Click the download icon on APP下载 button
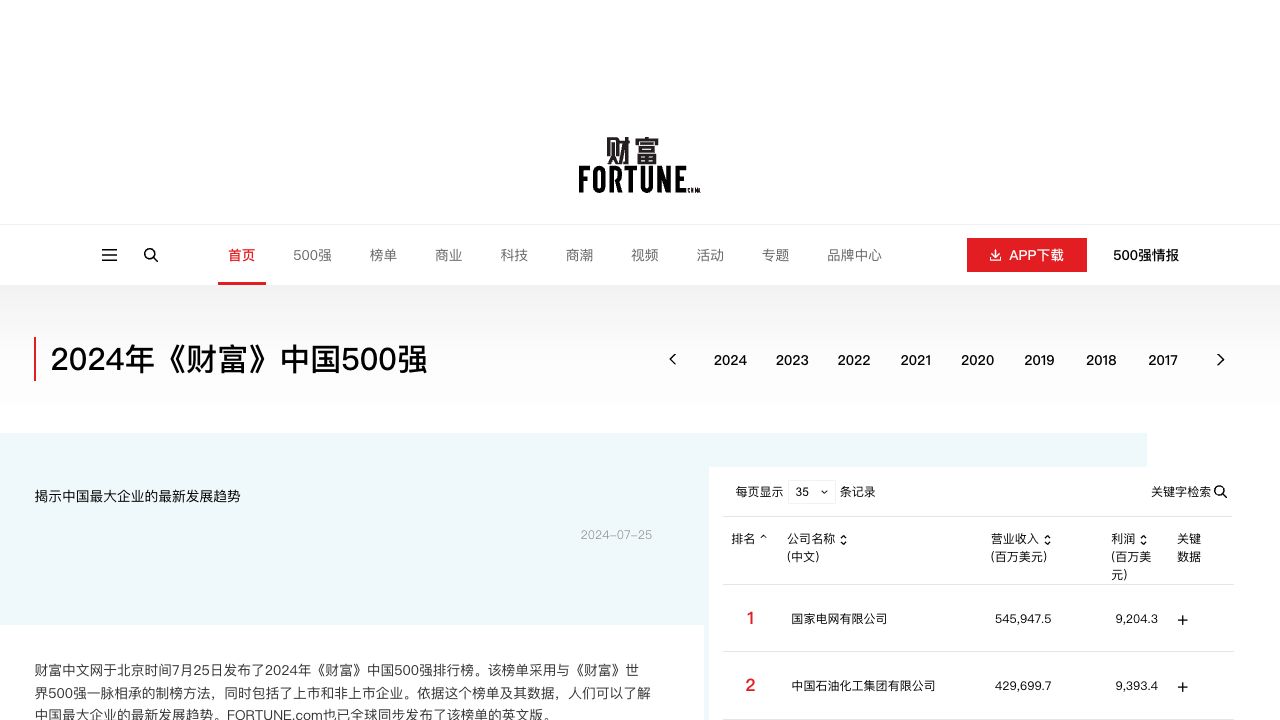1280x720 pixels. click(x=996, y=255)
